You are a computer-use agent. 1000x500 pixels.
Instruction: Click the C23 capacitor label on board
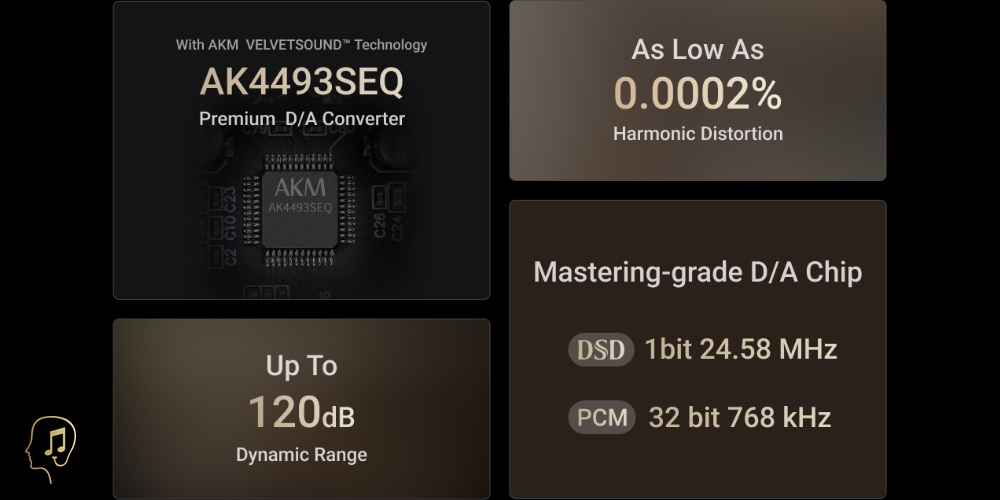point(230,196)
